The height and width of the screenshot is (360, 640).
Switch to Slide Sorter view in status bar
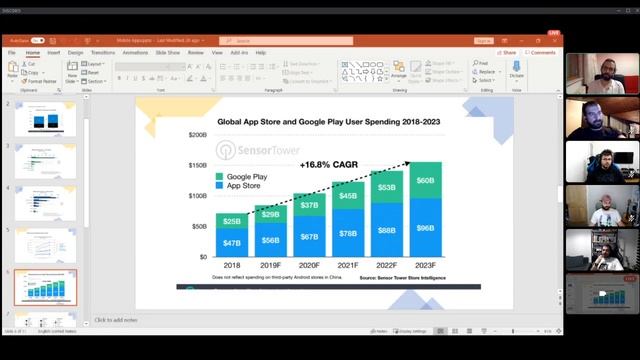[x=455, y=331]
